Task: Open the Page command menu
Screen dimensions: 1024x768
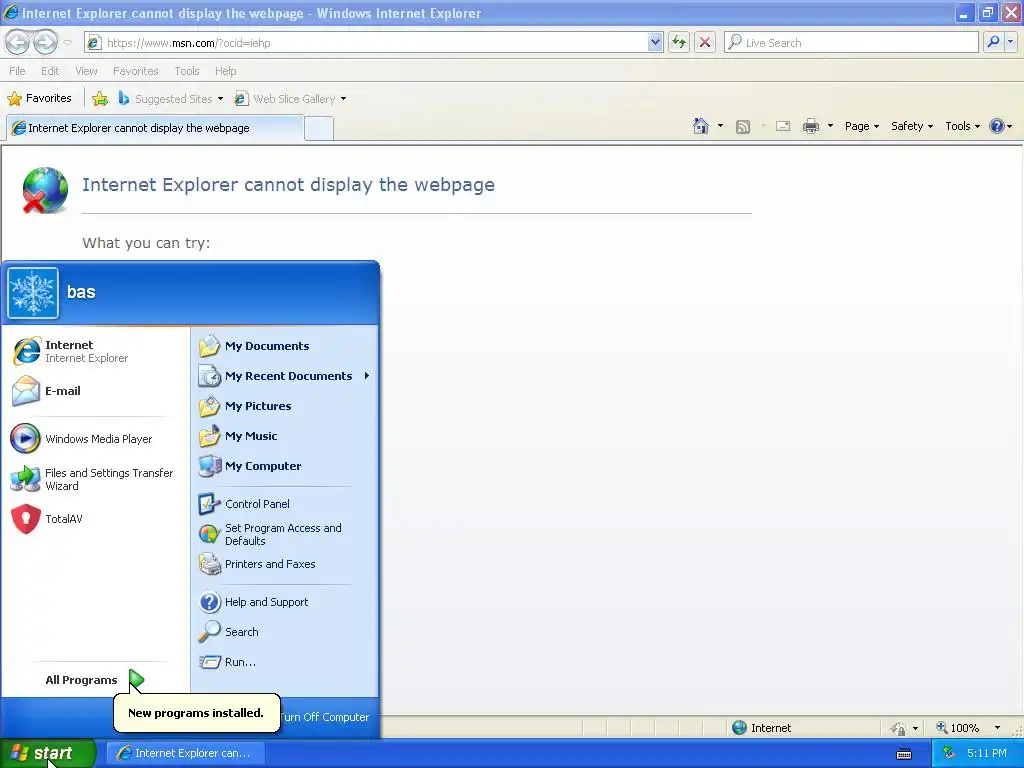Action: [861, 126]
